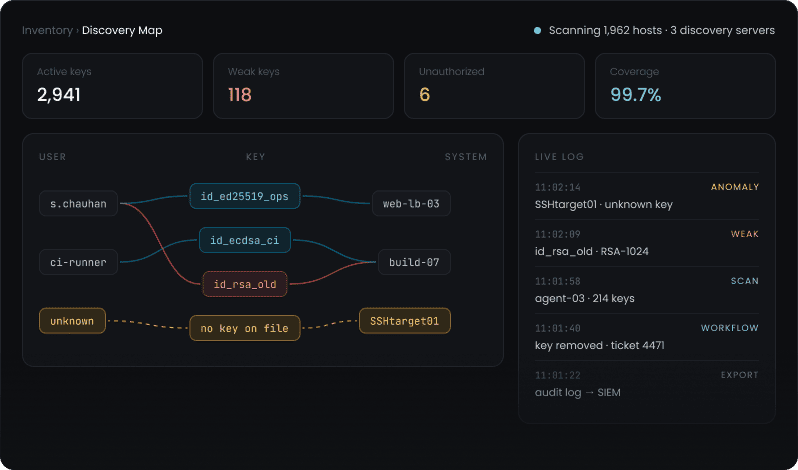Select the id_ed25519_ops key node
Screen dimensions: 798x470
click(245, 196)
